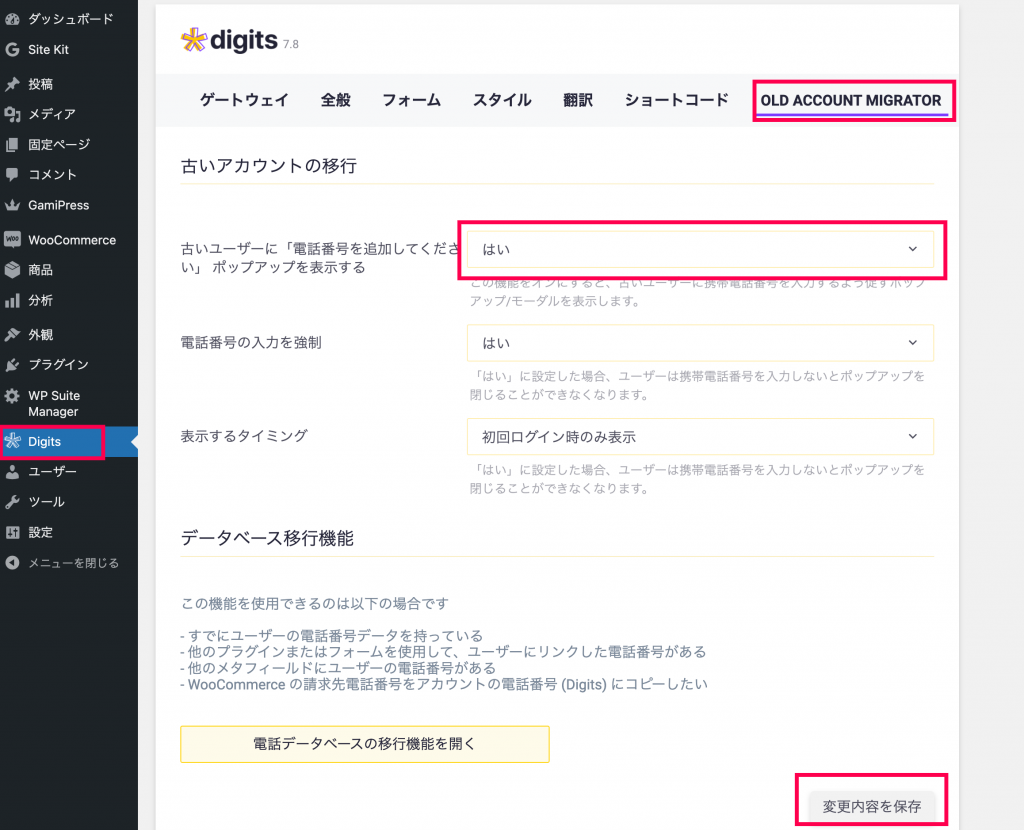Open the 表示するタイミング dropdown
This screenshot has width=1024, height=830.
click(x=700, y=436)
